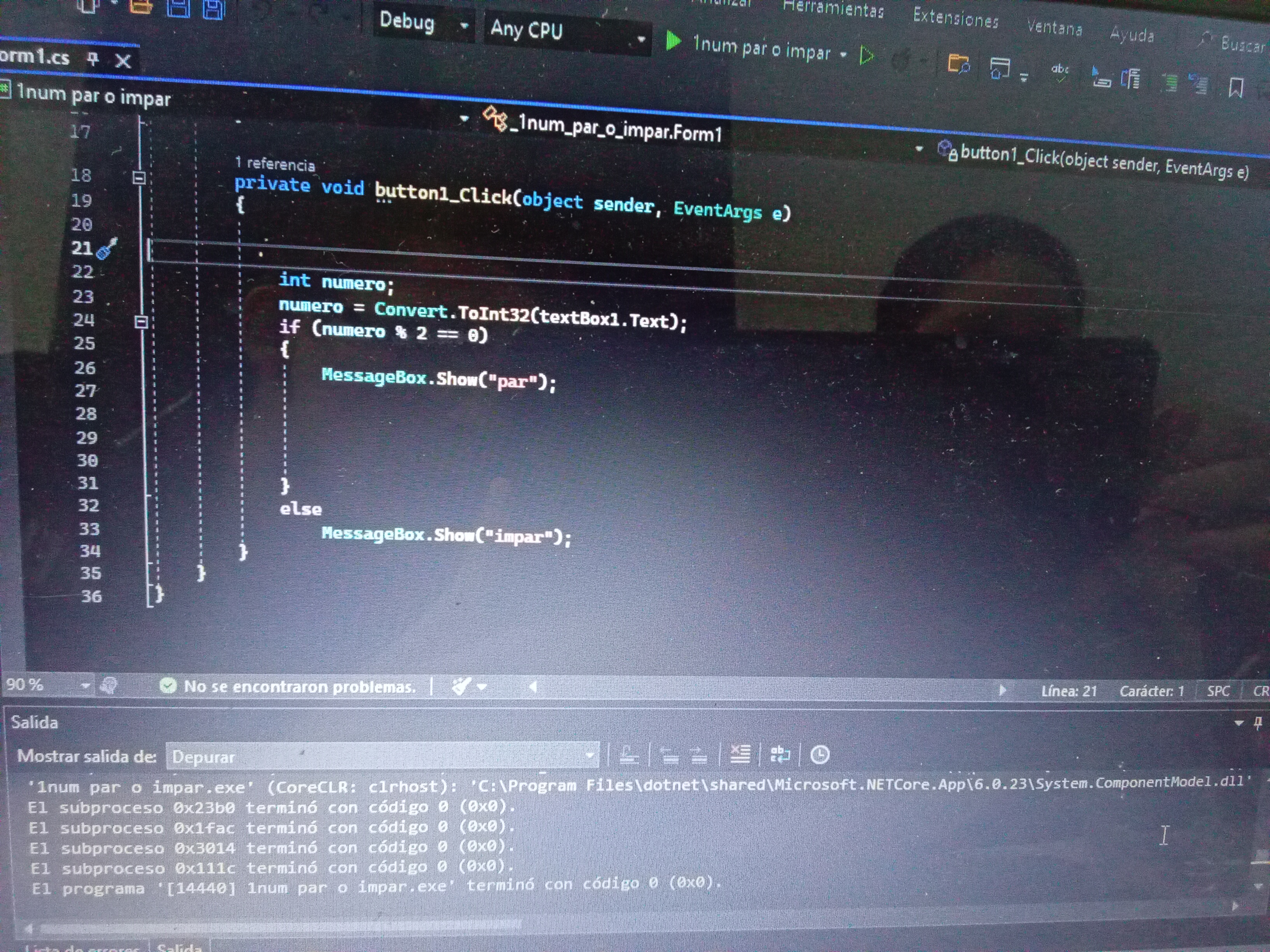
Task: Pin the Form1.cs tab
Action: (93, 59)
